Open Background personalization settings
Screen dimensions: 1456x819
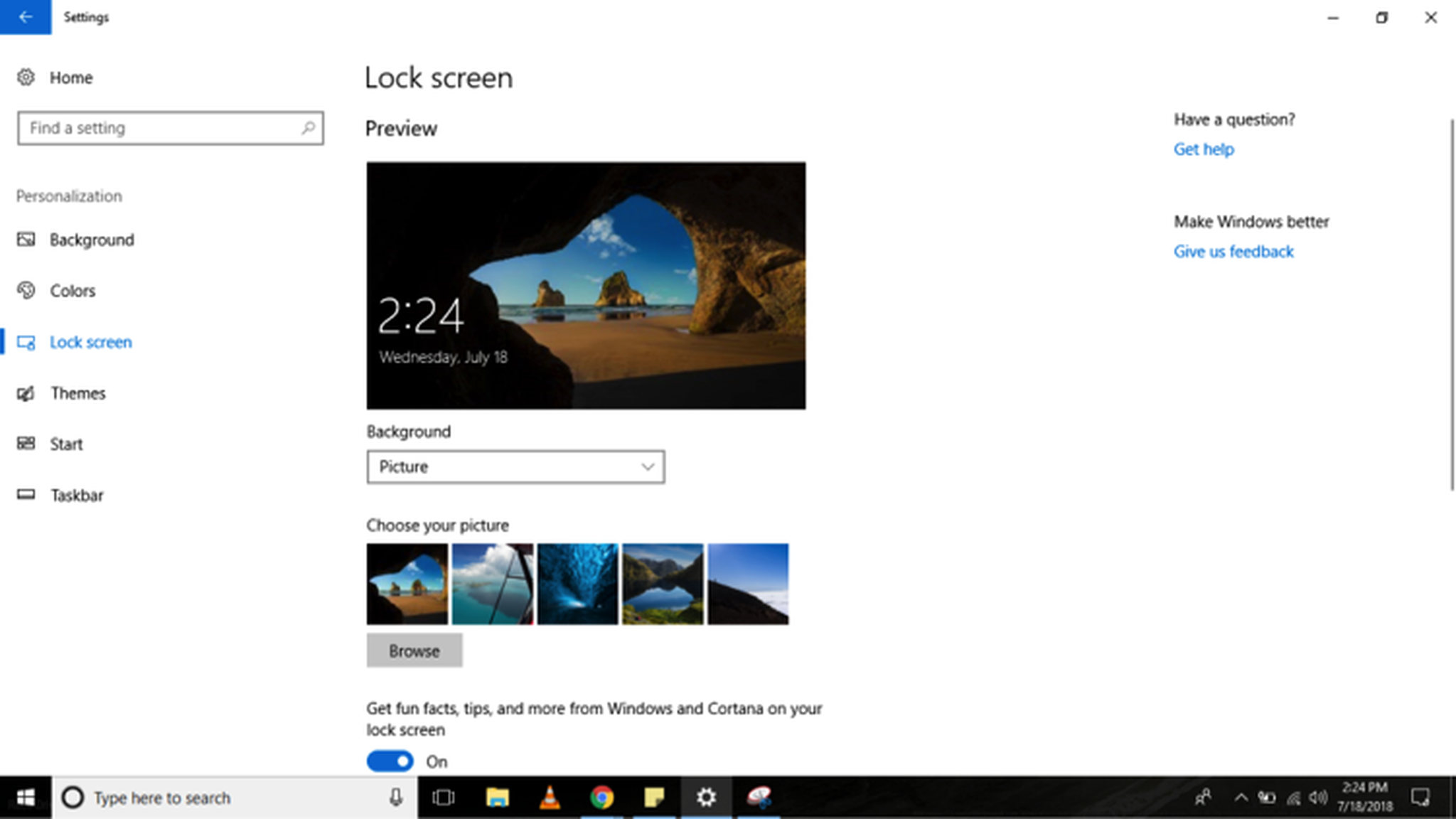pyautogui.click(x=91, y=240)
